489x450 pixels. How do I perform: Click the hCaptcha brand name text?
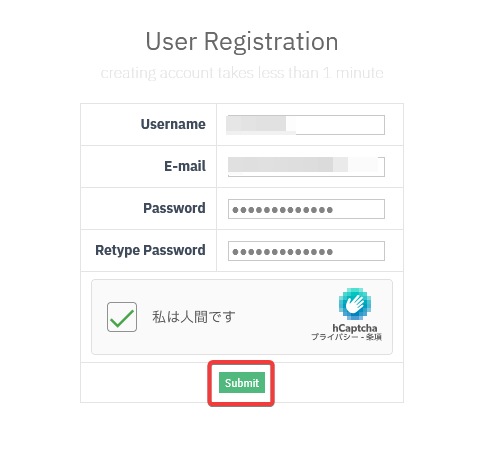(x=355, y=328)
